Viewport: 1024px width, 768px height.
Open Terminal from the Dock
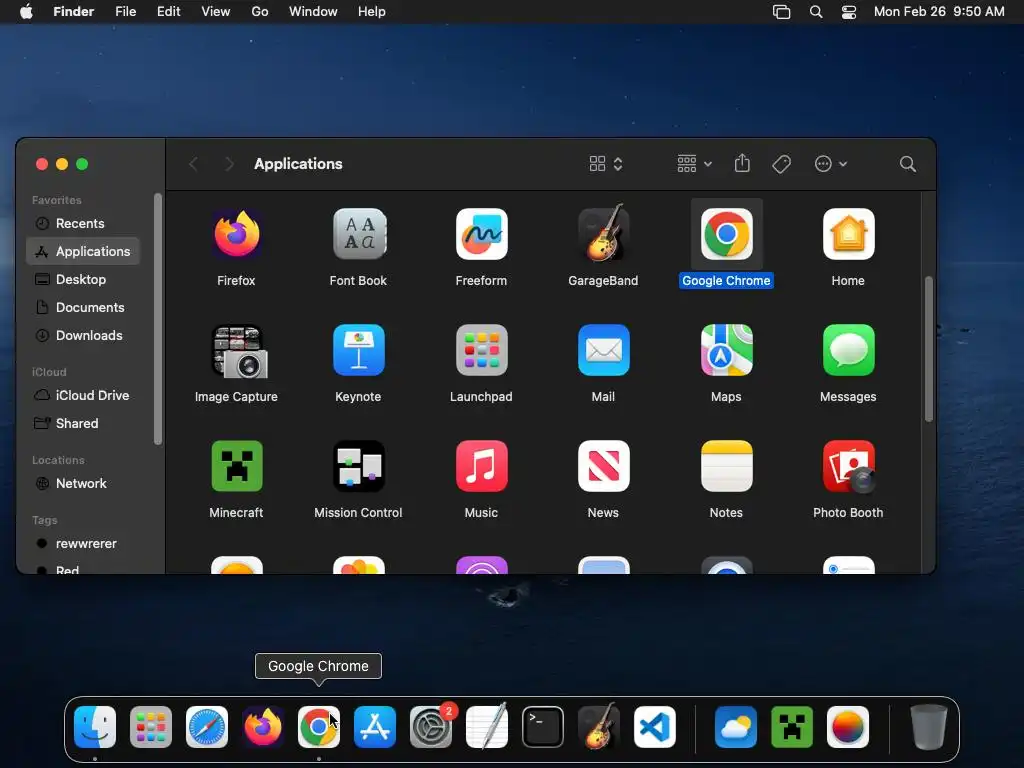coord(543,727)
